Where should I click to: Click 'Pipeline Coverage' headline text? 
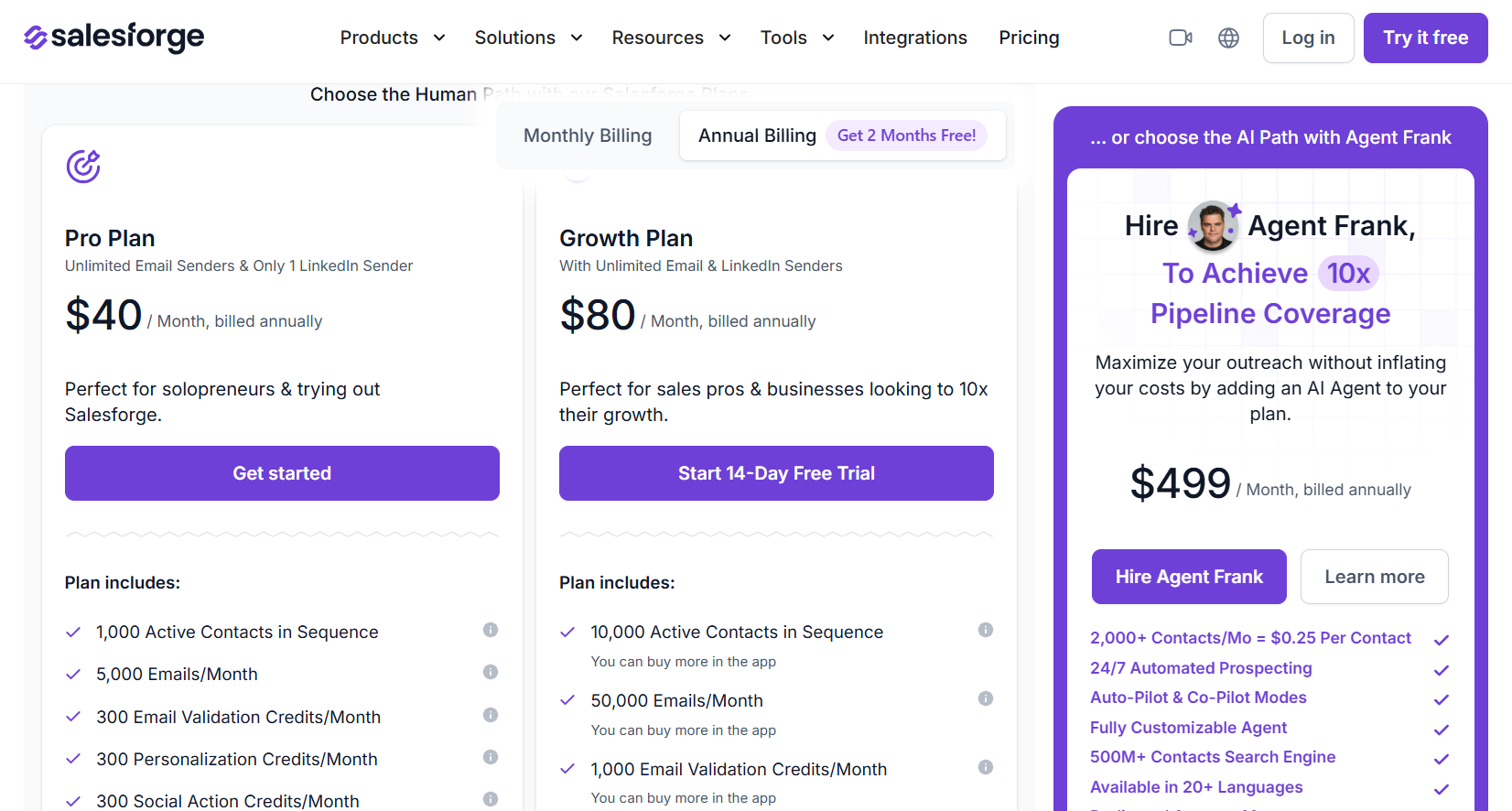pyautogui.click(x=1270, y=314)
